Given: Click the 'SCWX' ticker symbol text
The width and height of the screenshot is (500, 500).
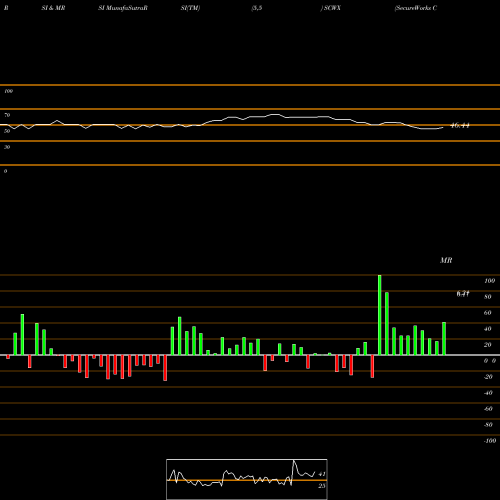Looking at the screenshot, I should pyautogui.click(x=332, y=8).
